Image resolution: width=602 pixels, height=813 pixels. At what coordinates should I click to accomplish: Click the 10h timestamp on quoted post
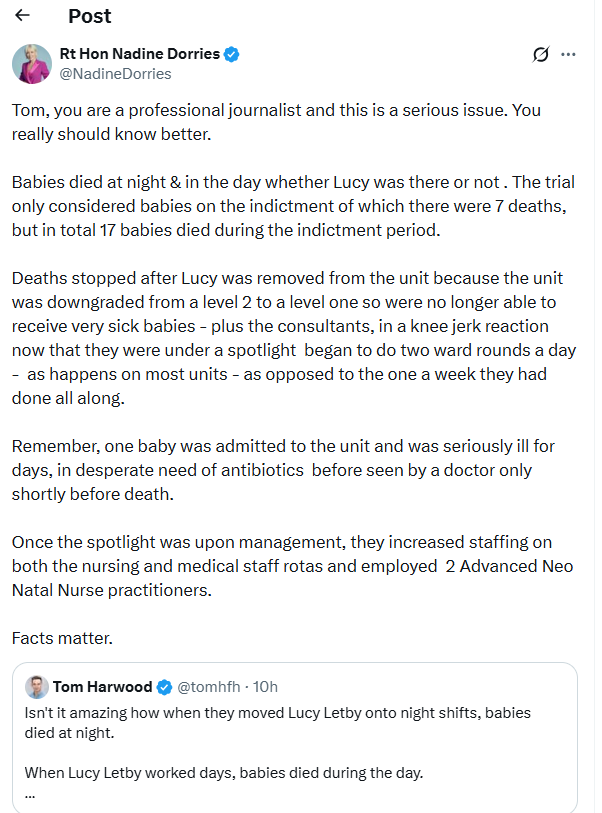(265, 687)
